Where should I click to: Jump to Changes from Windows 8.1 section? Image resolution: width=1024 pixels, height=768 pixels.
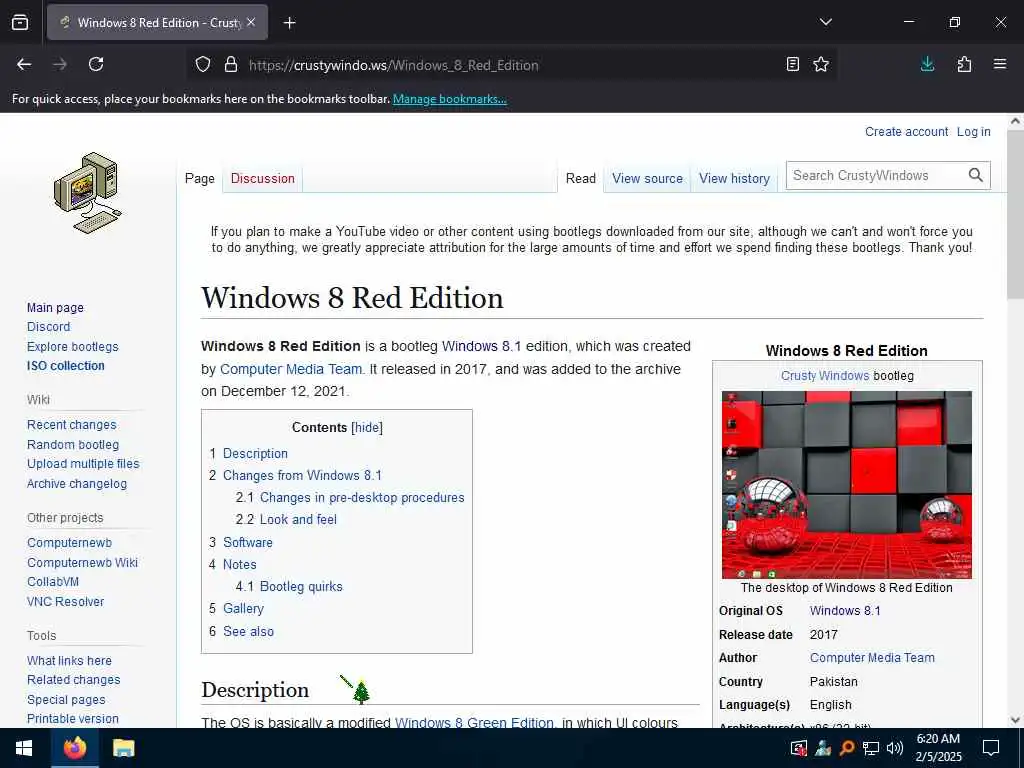coord(302,475)
